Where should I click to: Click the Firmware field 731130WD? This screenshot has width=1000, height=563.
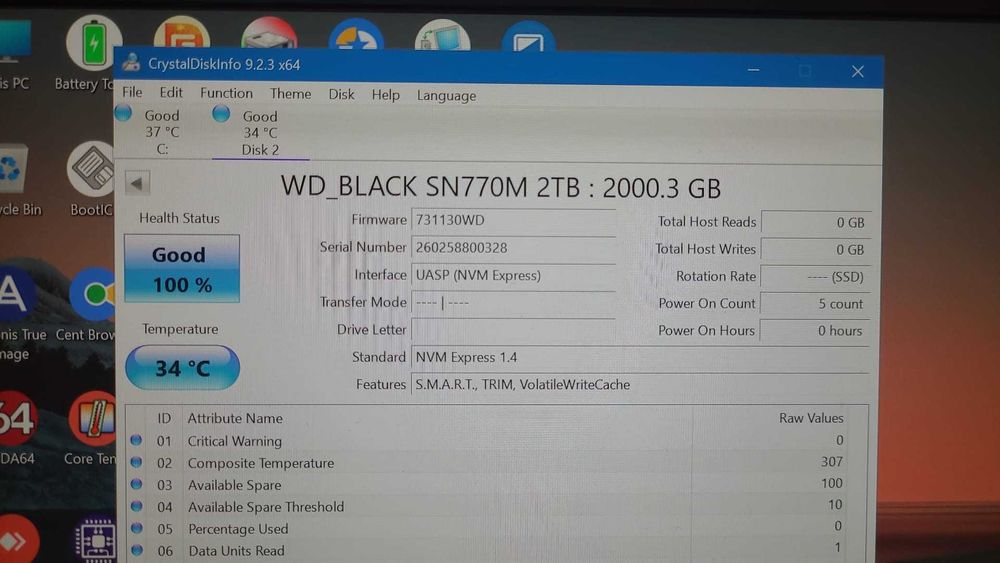click(x=513, y=221)
